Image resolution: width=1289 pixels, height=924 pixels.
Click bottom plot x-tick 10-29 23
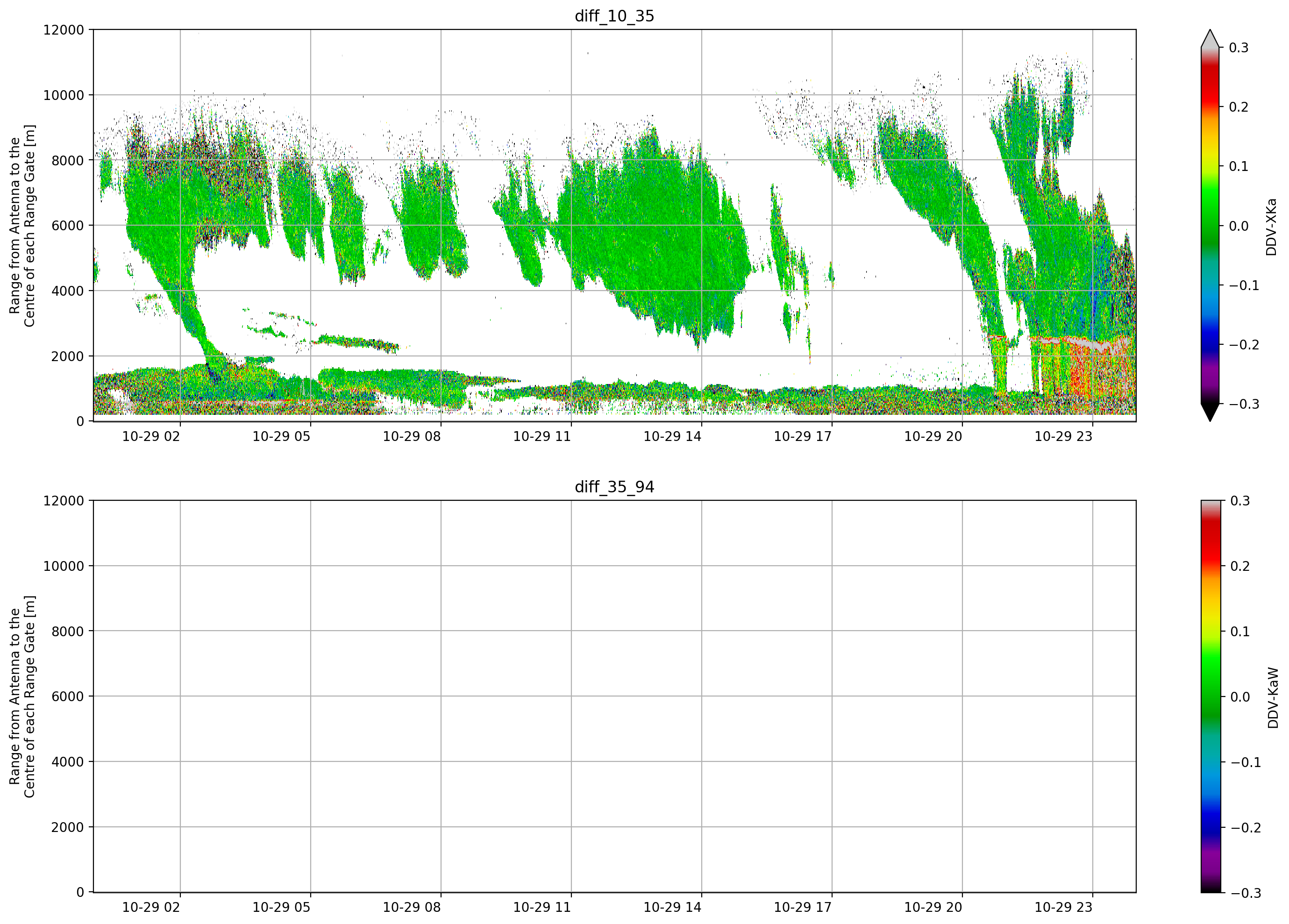click(x=1063, y=907)
